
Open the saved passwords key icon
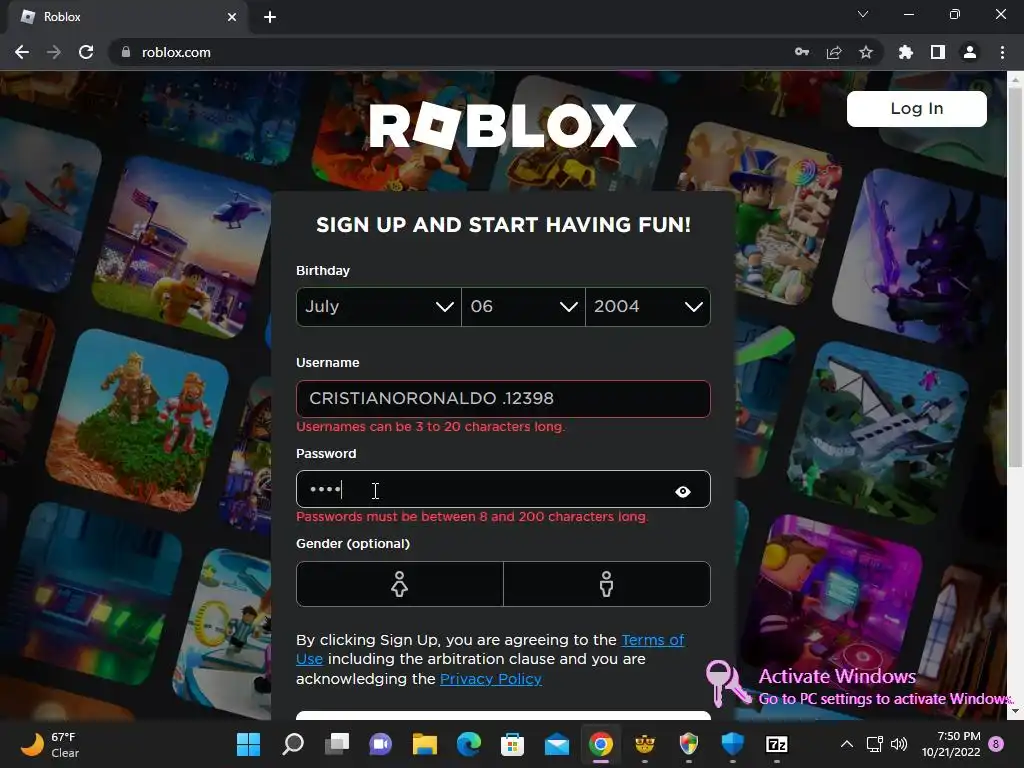tap(802, 52)
